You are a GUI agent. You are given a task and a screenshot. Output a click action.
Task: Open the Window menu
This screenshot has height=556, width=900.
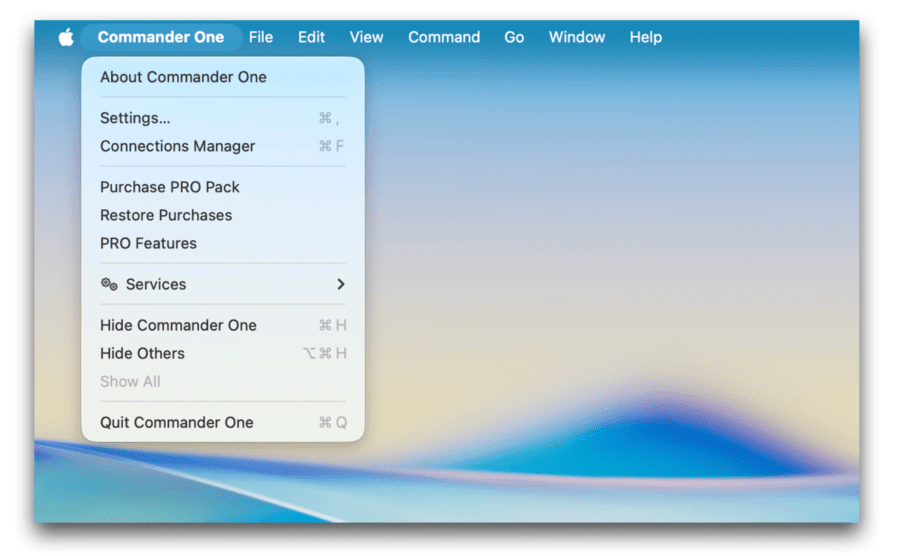click(576, 37)
